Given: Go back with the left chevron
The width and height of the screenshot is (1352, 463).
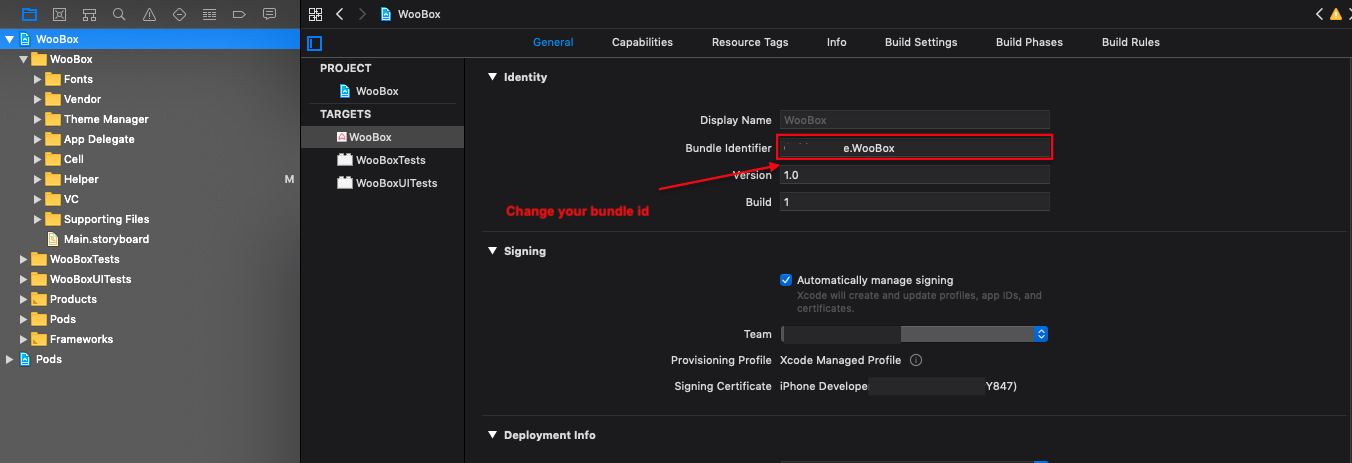Looking at the screenshot, I should coord(340,14).
